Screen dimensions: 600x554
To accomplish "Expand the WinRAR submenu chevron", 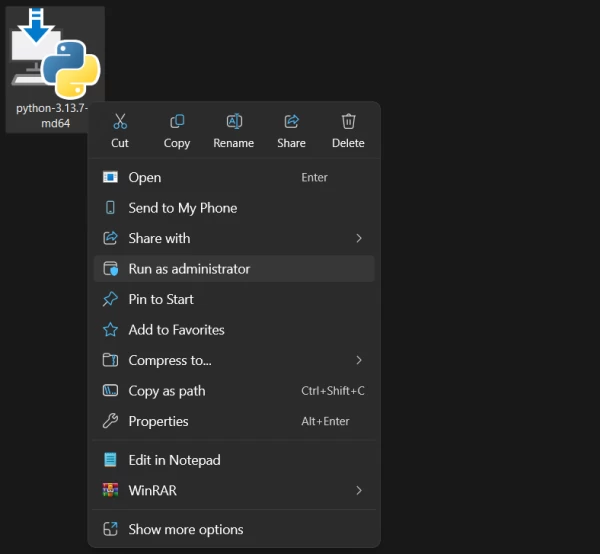I will [359, 491].
